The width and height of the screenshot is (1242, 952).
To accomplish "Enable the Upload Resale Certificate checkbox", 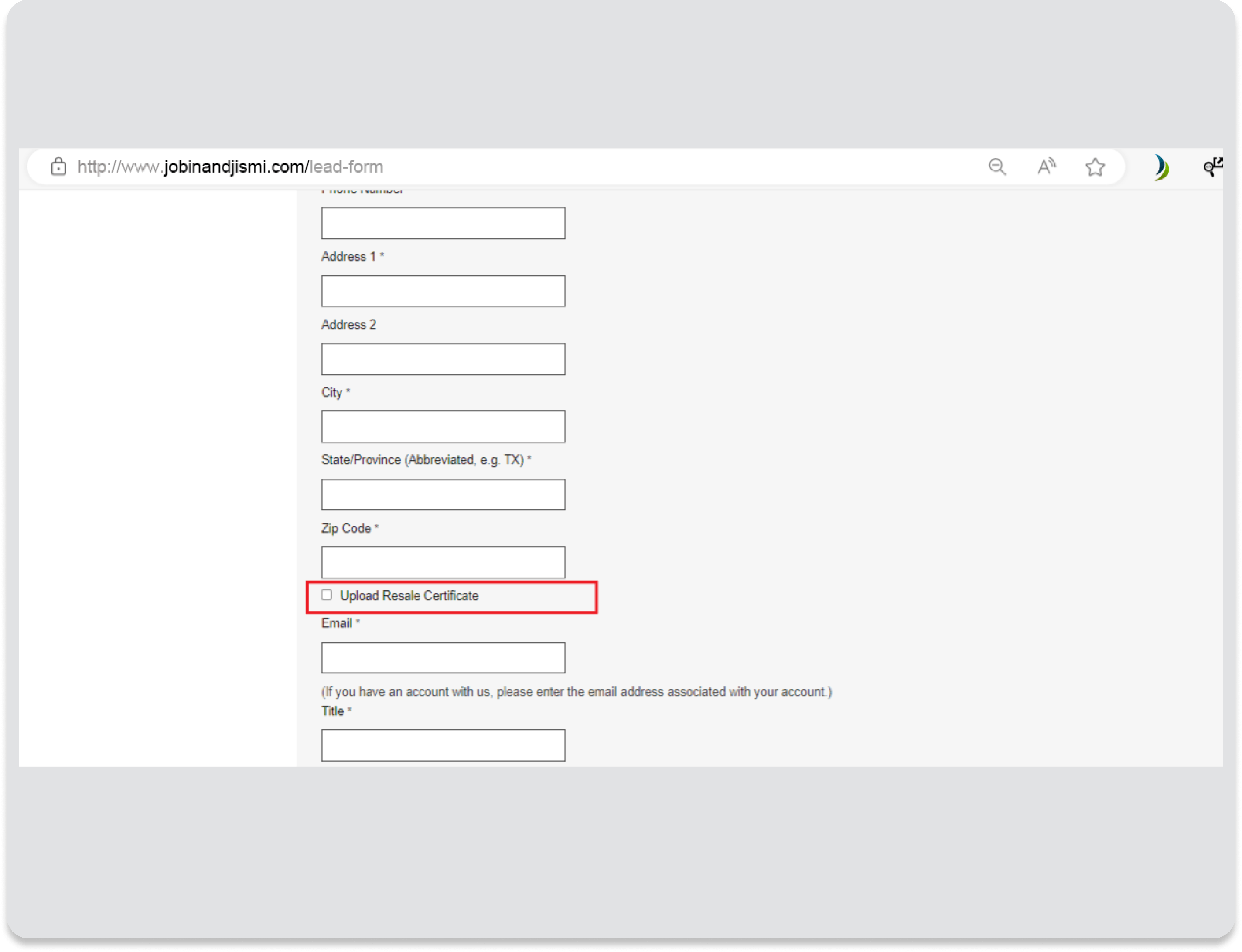I will (327, 595).
